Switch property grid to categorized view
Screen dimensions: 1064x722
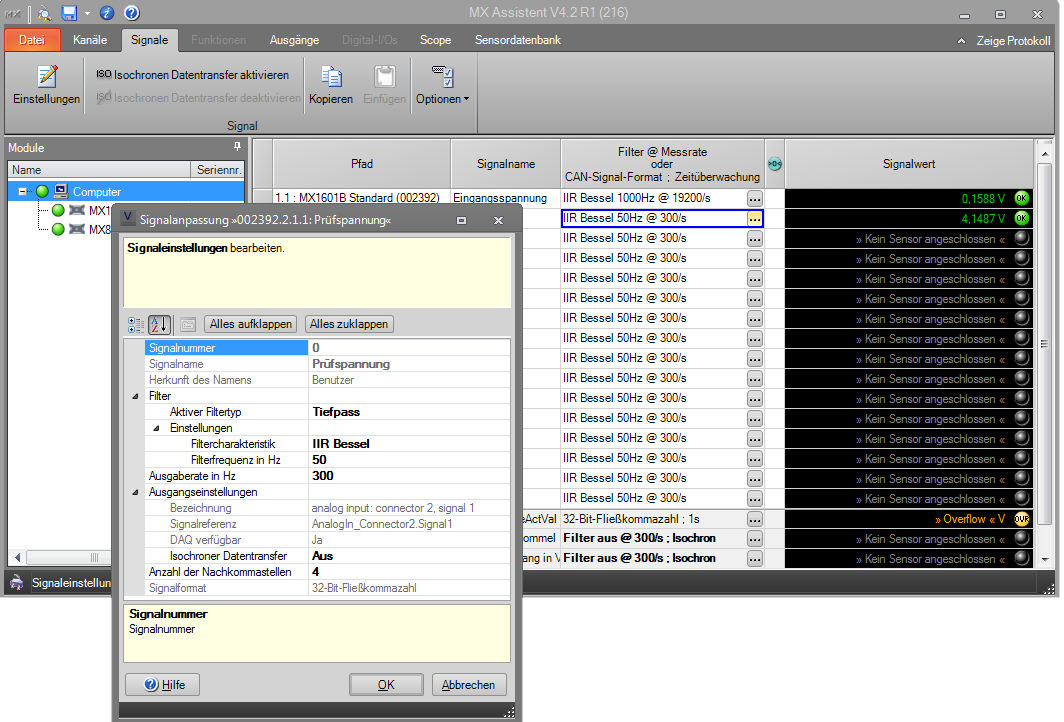pos(136,324)
